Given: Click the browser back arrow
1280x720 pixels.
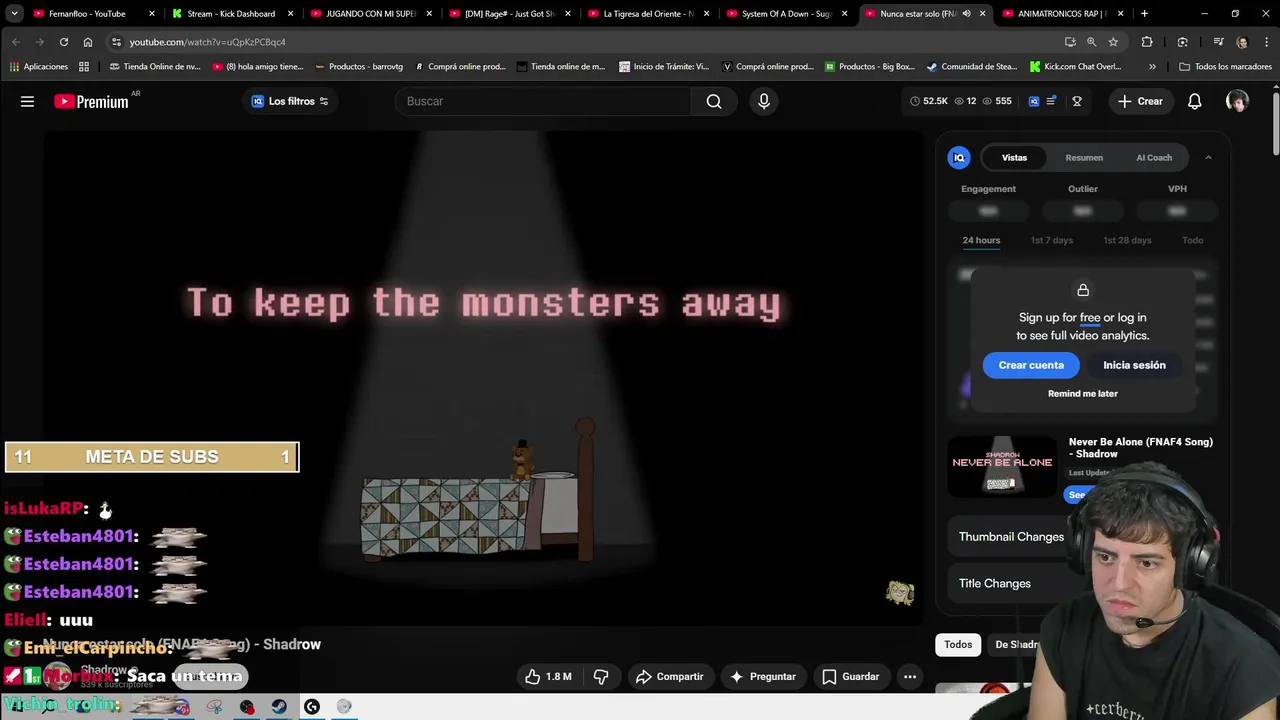Looking at the screenshot, I should (x=15, y=42).
